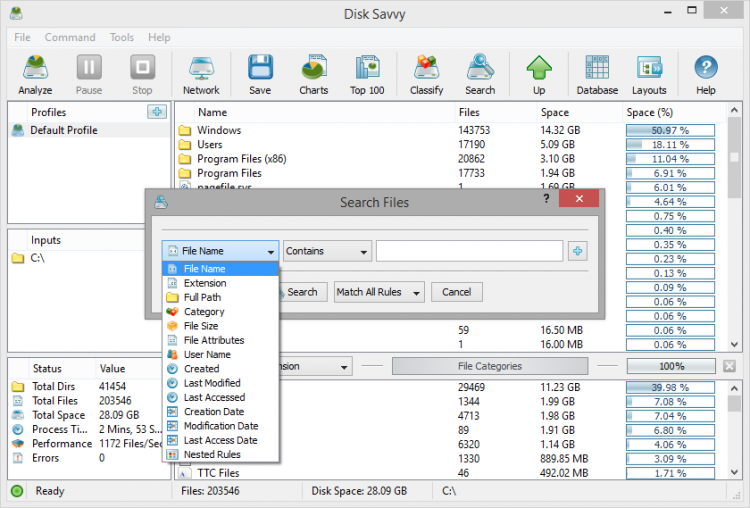Sort by the Files column header

coord(495,112)
